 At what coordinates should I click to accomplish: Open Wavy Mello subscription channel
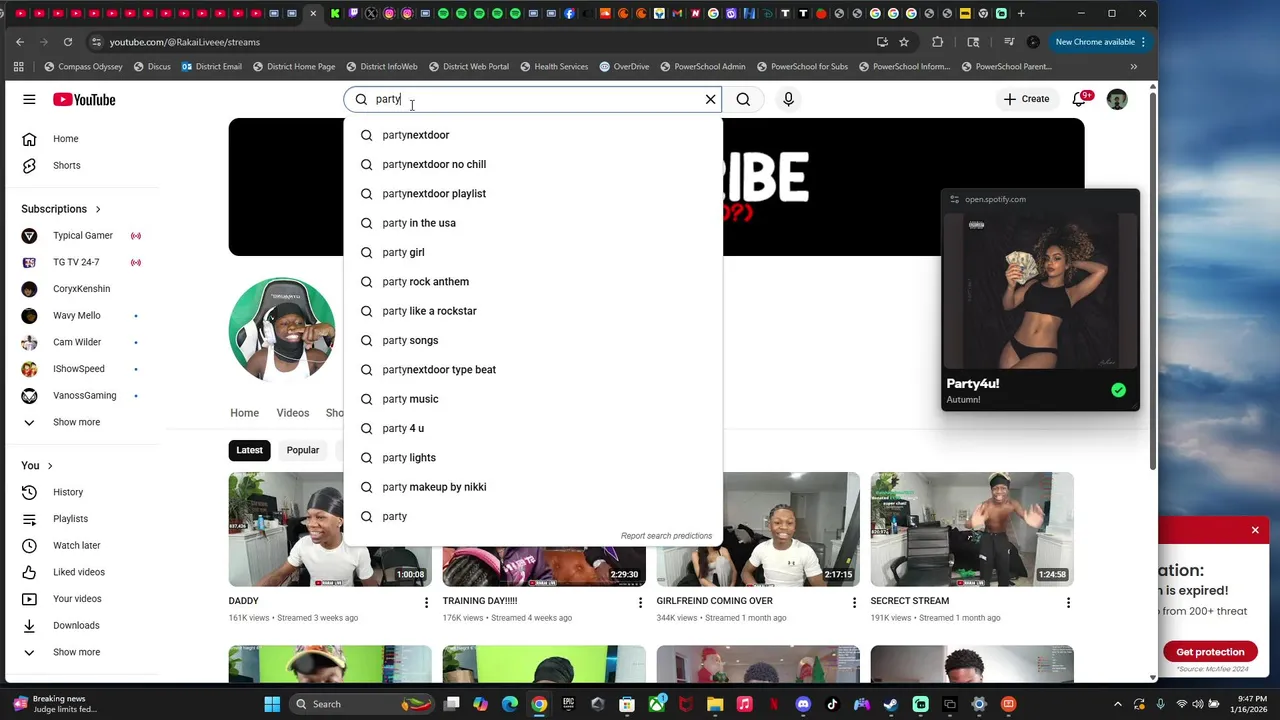click(82, 315)
